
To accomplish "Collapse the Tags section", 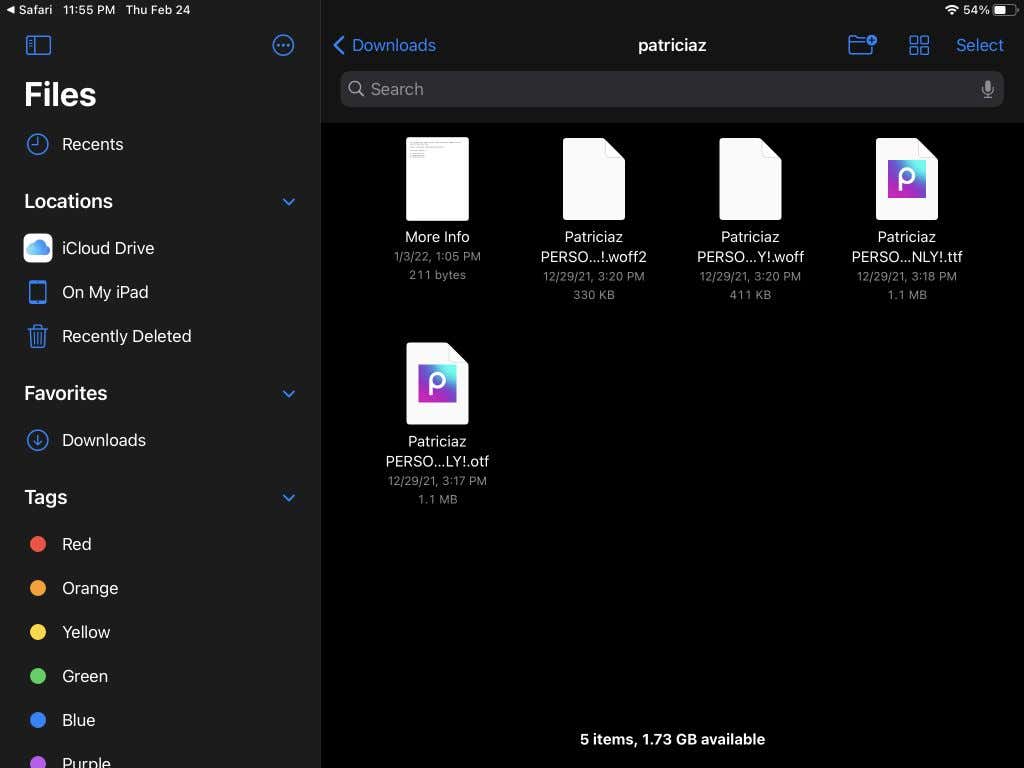I will tap(289, 497).
